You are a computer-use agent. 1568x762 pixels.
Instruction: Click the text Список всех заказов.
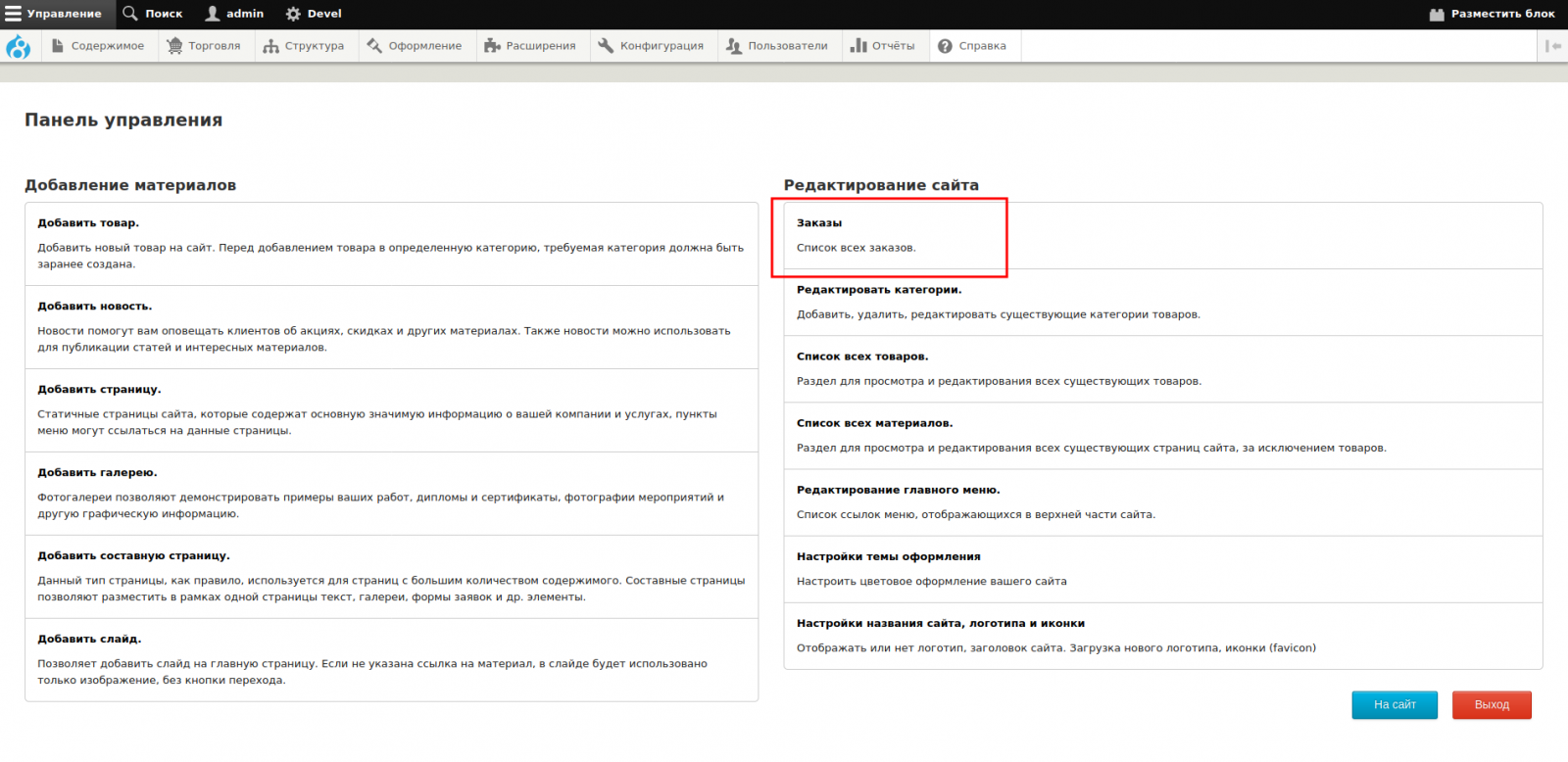click(x=857, y=248)
